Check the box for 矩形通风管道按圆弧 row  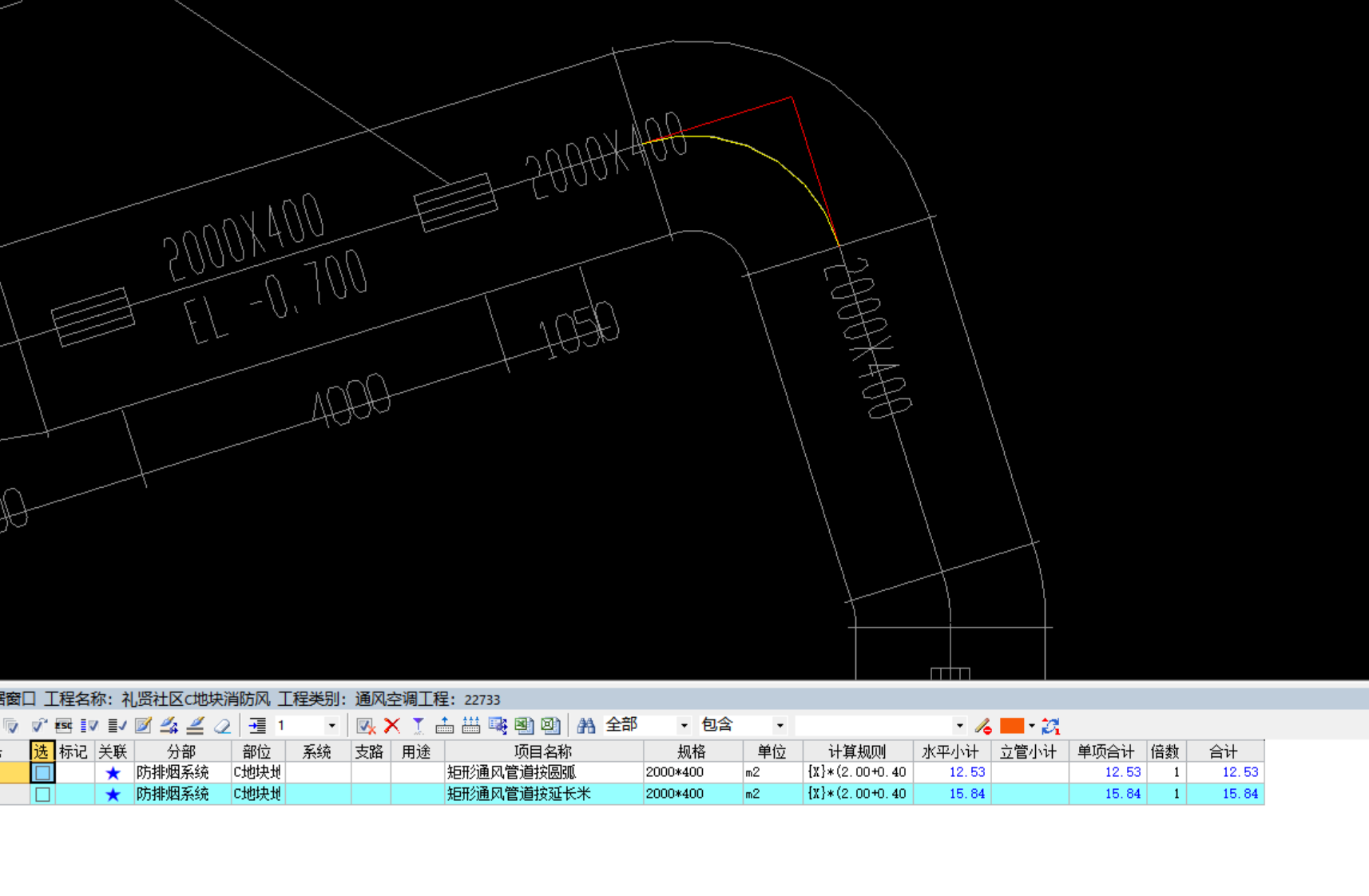[42, 773]
